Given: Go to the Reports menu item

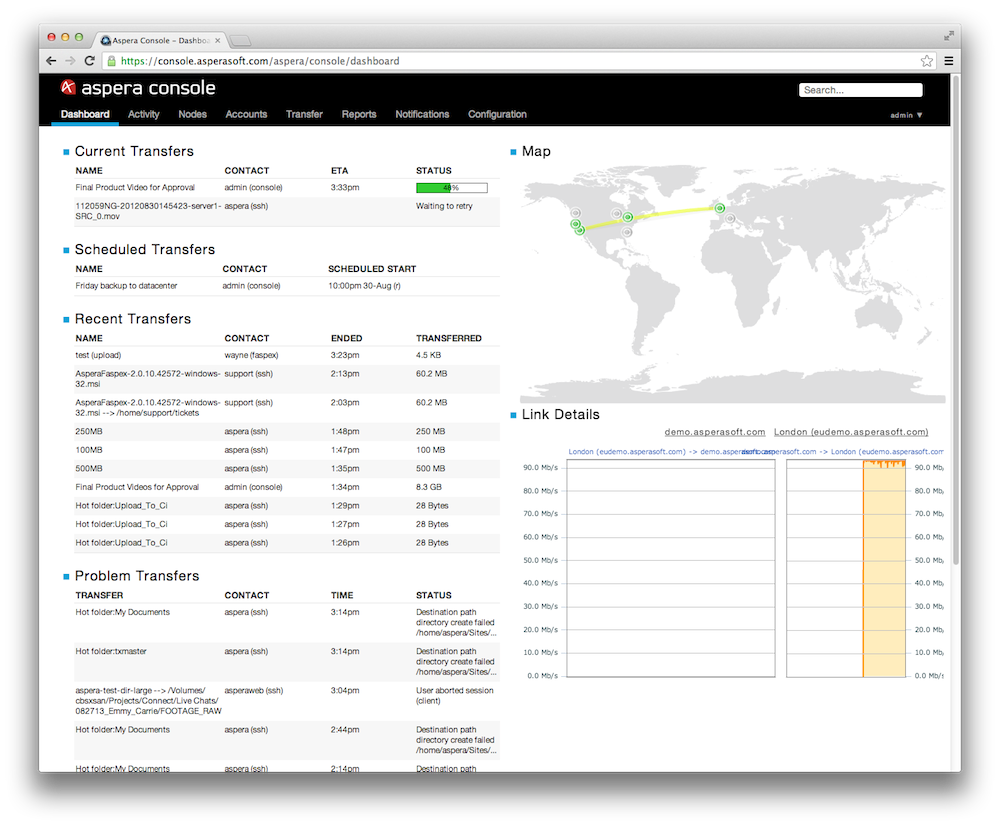Looking at the screenshot, I should tap(358, 114).
